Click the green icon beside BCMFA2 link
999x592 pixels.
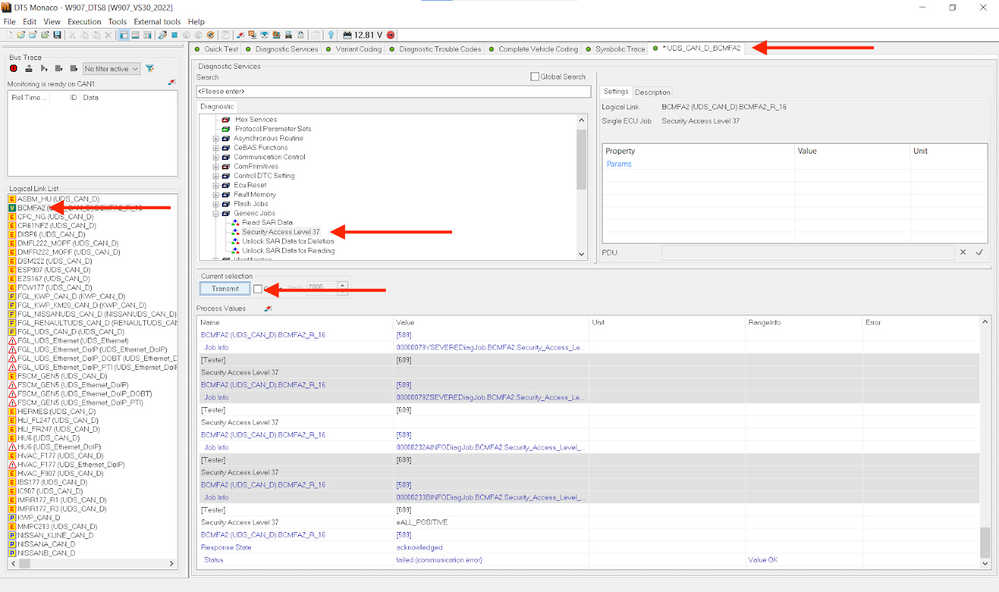(12, 208)
